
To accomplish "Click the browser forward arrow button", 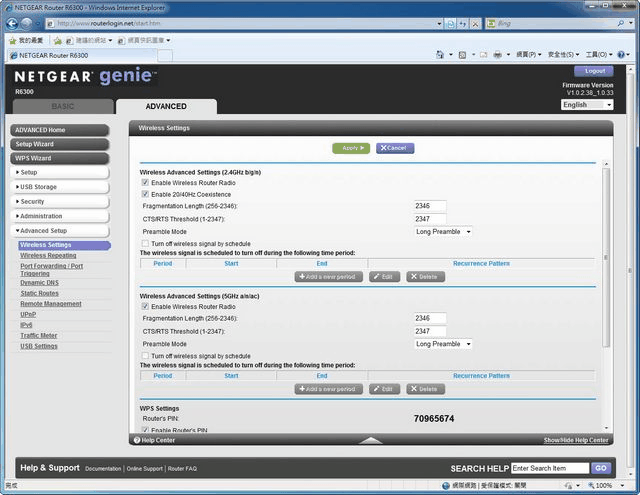I will tap(26, 24).
